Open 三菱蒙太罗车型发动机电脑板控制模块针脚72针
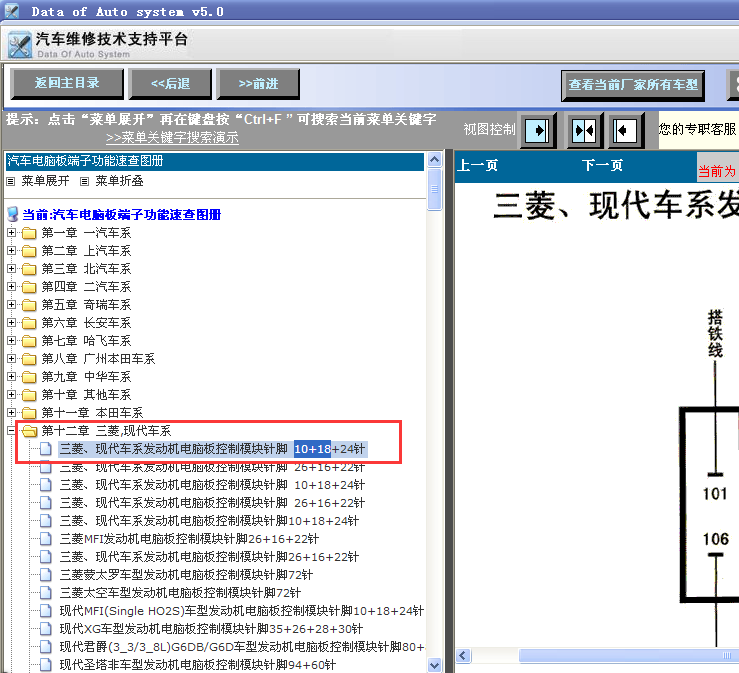Viewport: 739px width, 673px height. point(186,575)
